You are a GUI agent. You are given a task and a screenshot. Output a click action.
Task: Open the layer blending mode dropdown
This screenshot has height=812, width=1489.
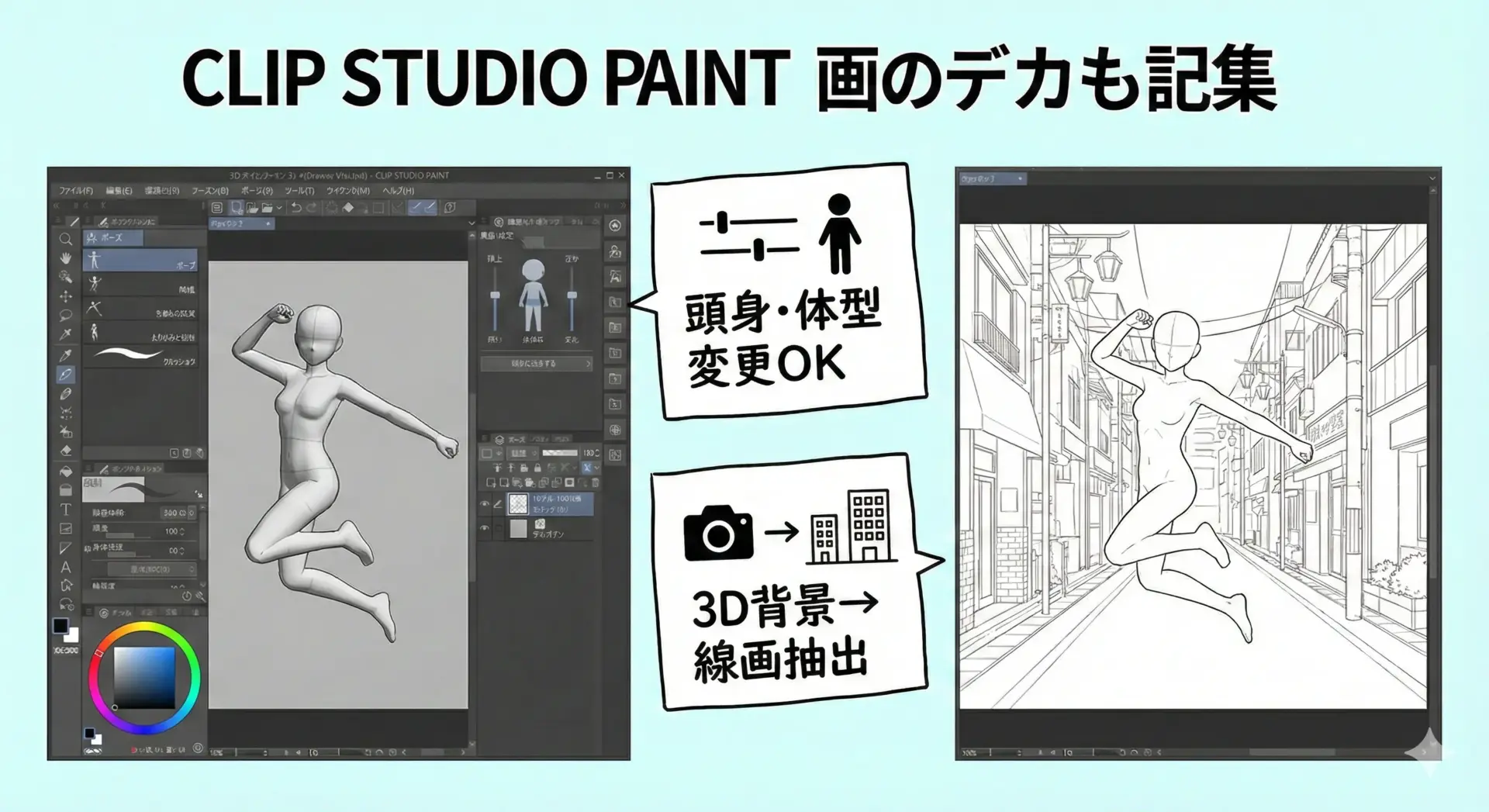pyautogui.click(x=523, y=453)
